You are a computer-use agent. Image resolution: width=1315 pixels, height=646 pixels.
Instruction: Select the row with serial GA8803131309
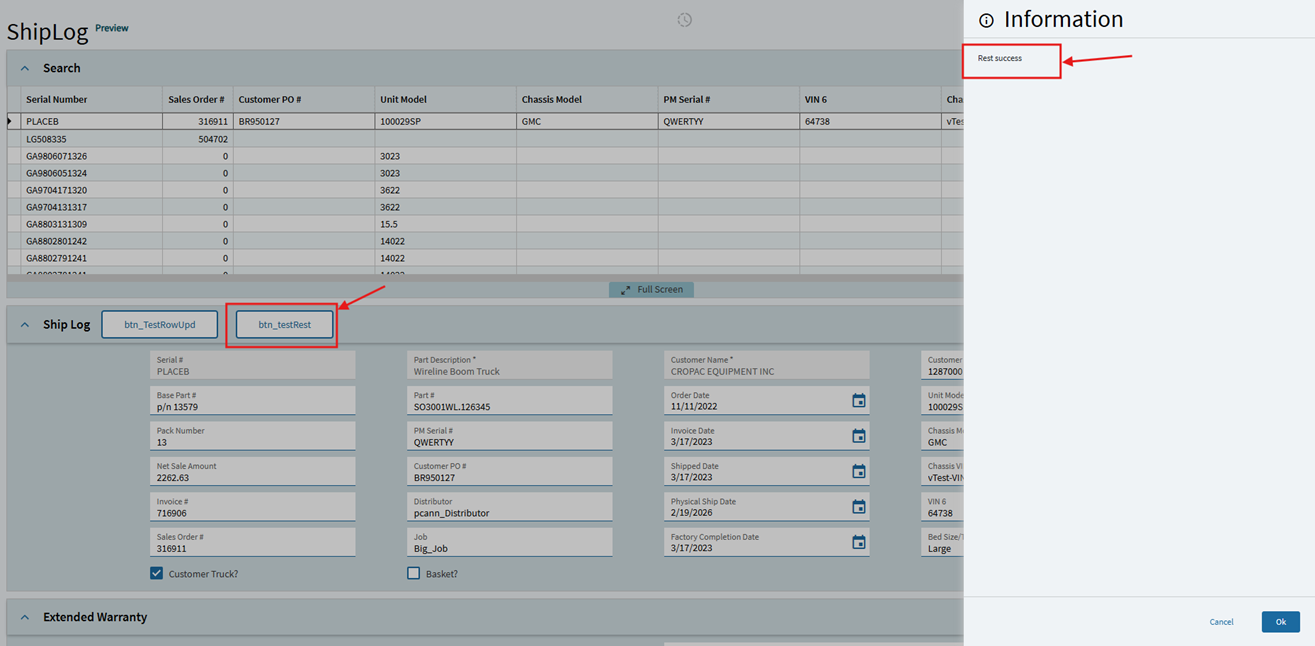click(485, 224)
